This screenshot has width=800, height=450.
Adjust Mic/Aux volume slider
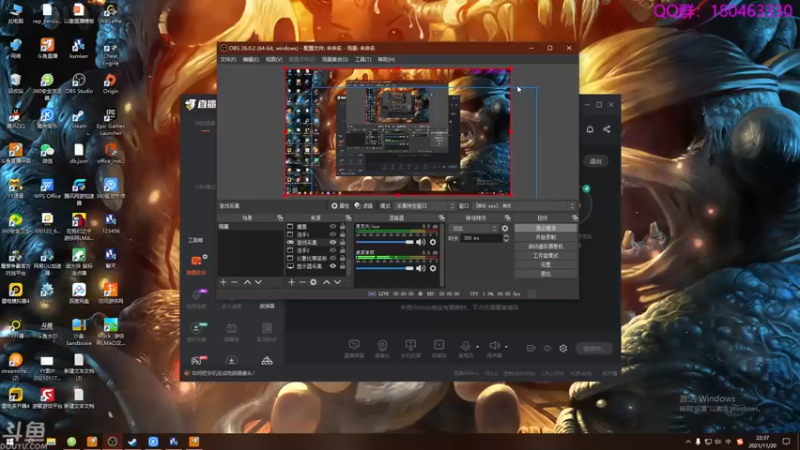pyautogui.click(x=384, y=242)
